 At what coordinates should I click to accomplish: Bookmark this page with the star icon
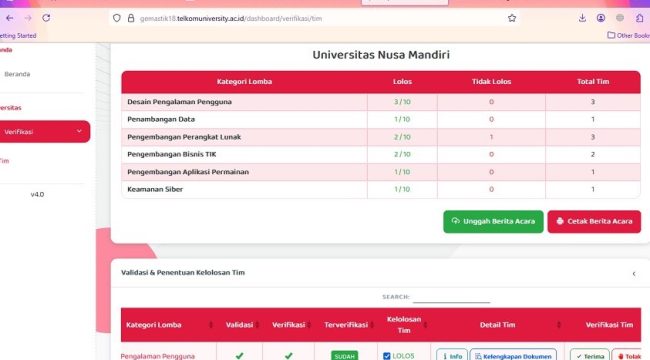[512, 18]
